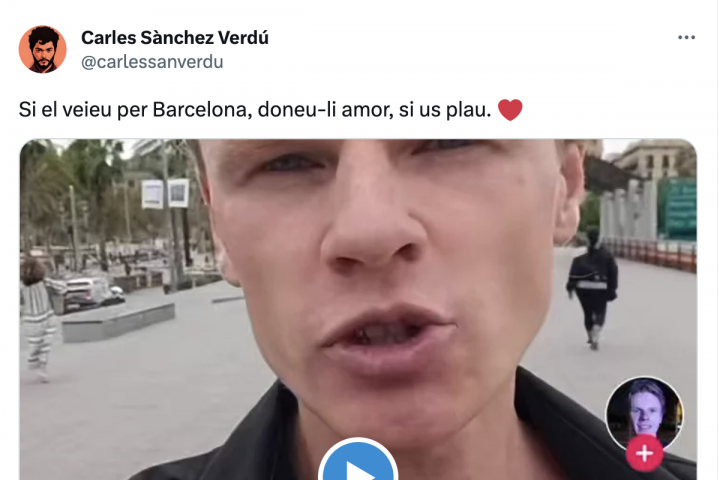This screenshot has width=720, height=480.
Task: Click the phrase "si us plau" in the tweet
Action: (444, 110)
